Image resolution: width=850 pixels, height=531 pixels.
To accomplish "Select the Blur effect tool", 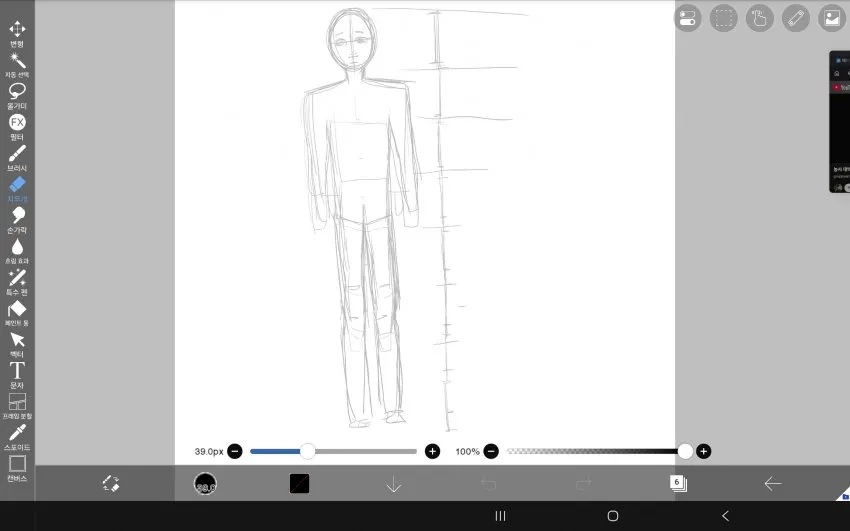I will pyautogui.click(x=17, y=251).
